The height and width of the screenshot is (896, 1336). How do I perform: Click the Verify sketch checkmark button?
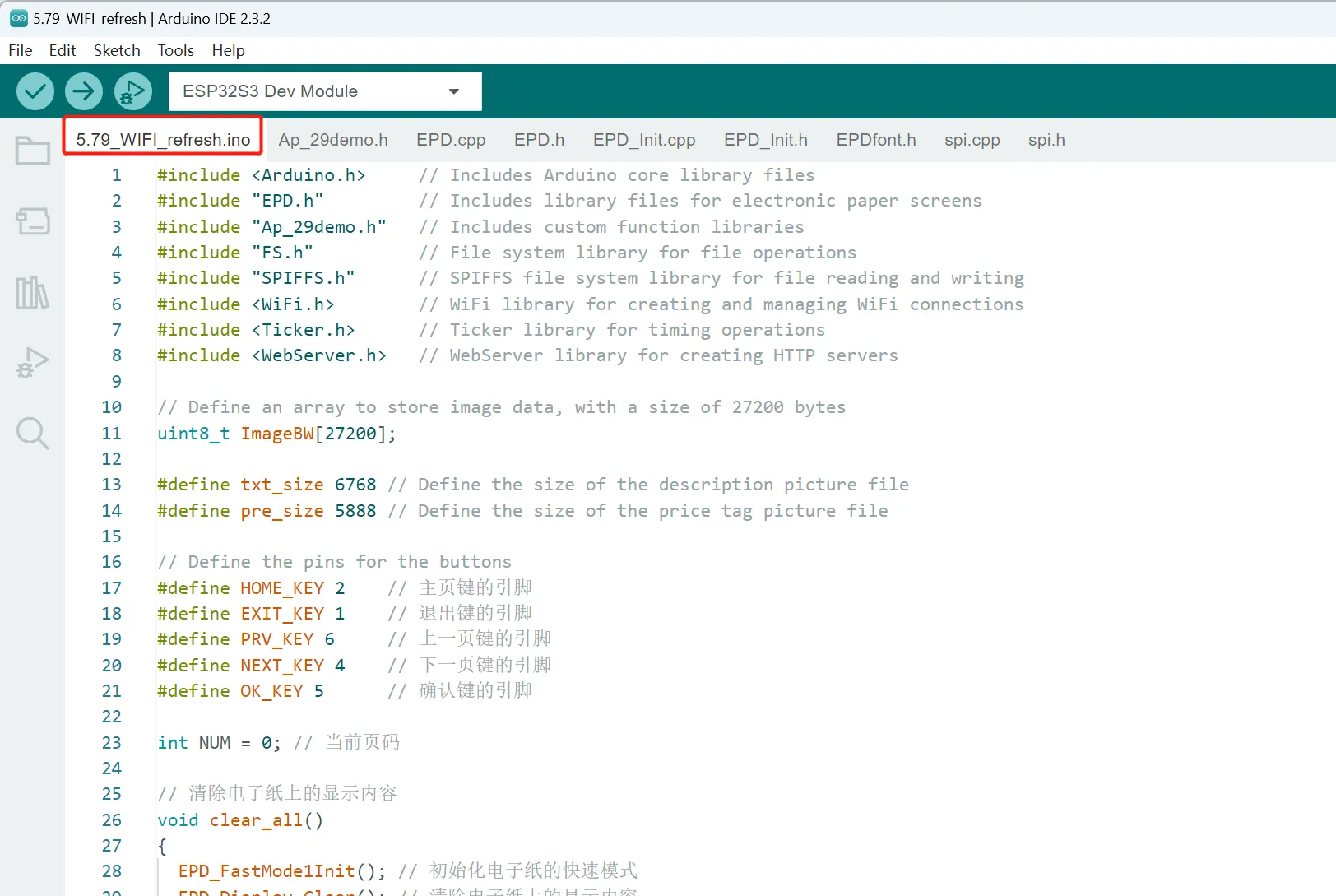pyautogui.click(x=35, y=91)
